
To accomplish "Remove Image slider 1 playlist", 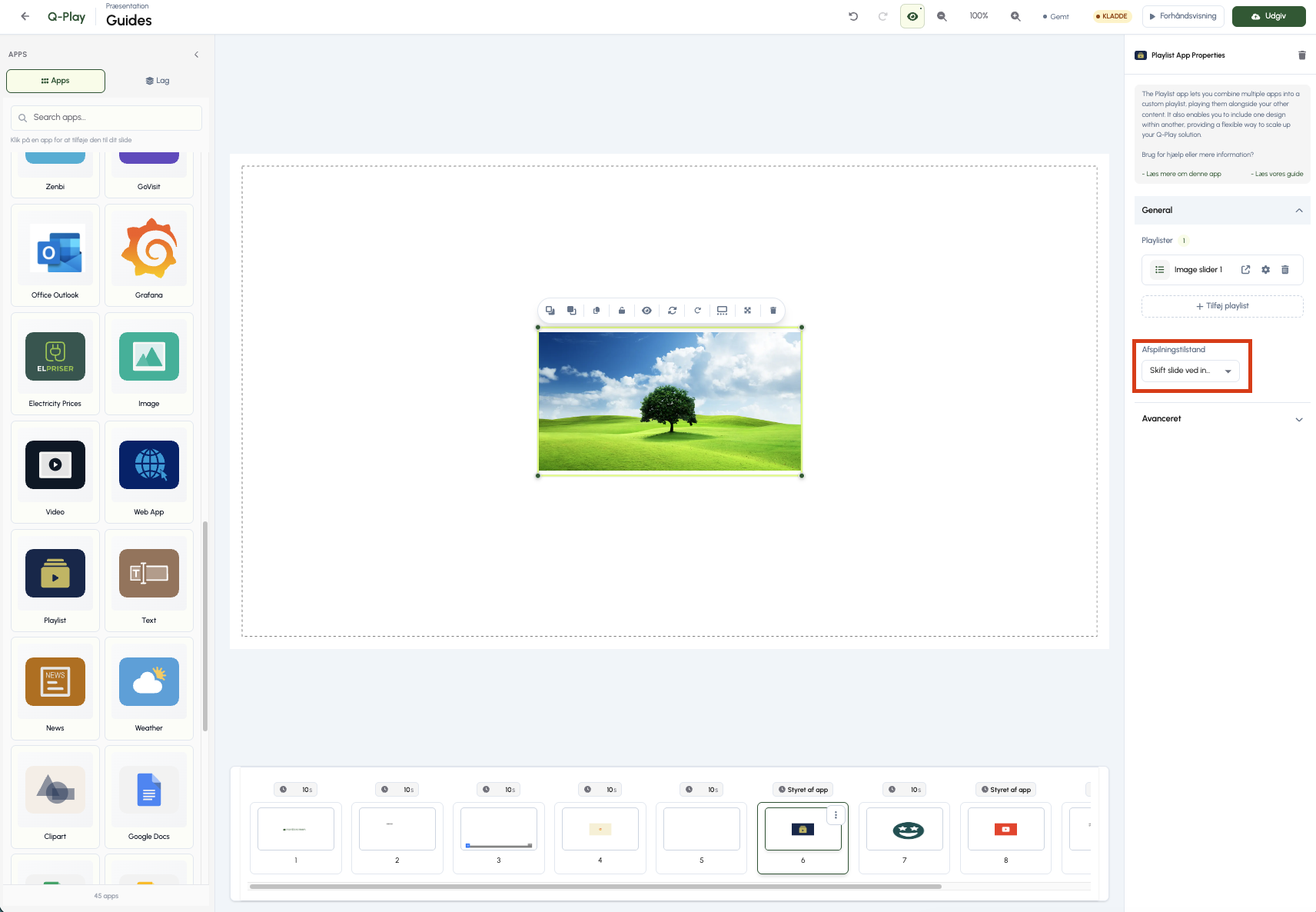I will [1285, 270].
